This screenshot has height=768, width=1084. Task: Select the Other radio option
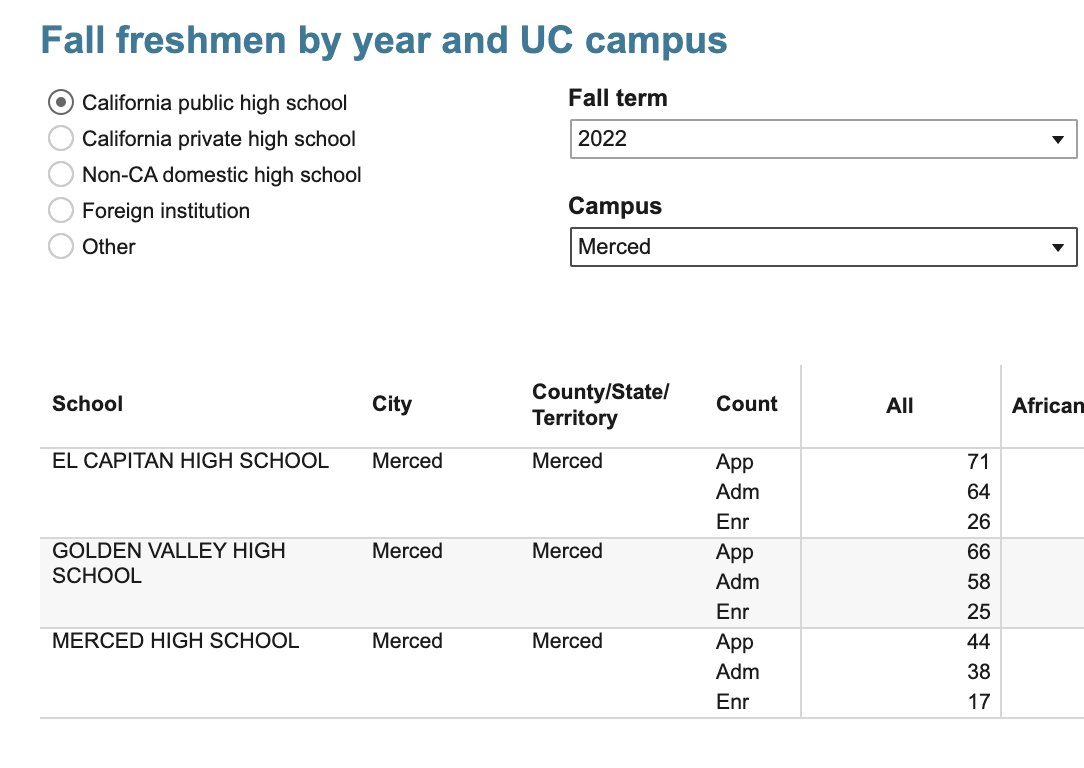pyautogui.click(x=61, y=246)
